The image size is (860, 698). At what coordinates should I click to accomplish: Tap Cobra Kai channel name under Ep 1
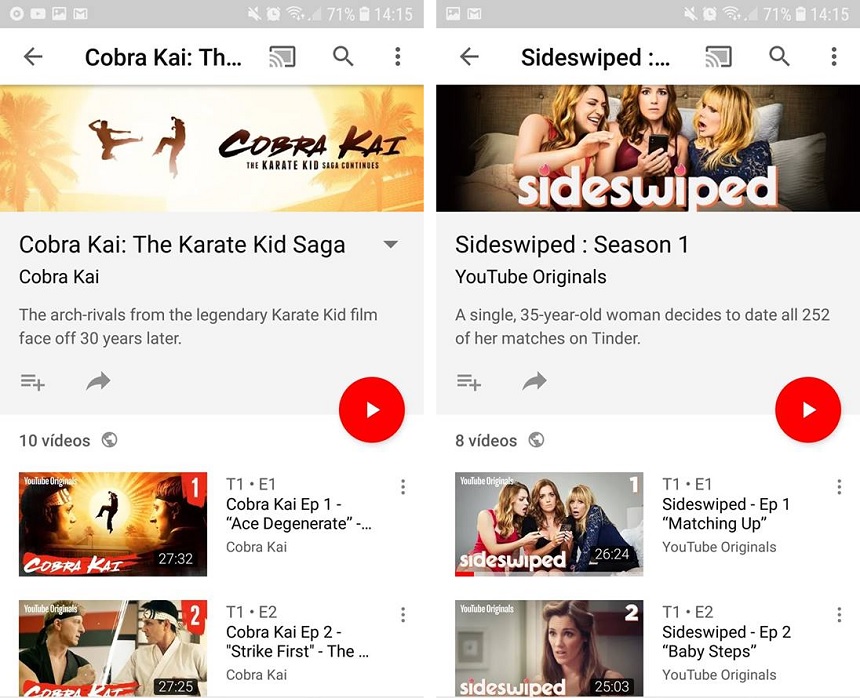pos(257,547)
